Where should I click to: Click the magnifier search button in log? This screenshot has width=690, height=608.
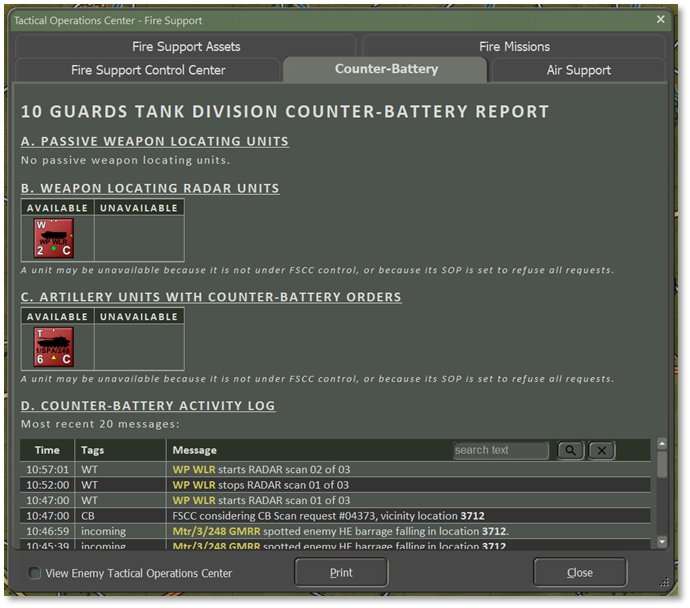[x=569, y=451]
